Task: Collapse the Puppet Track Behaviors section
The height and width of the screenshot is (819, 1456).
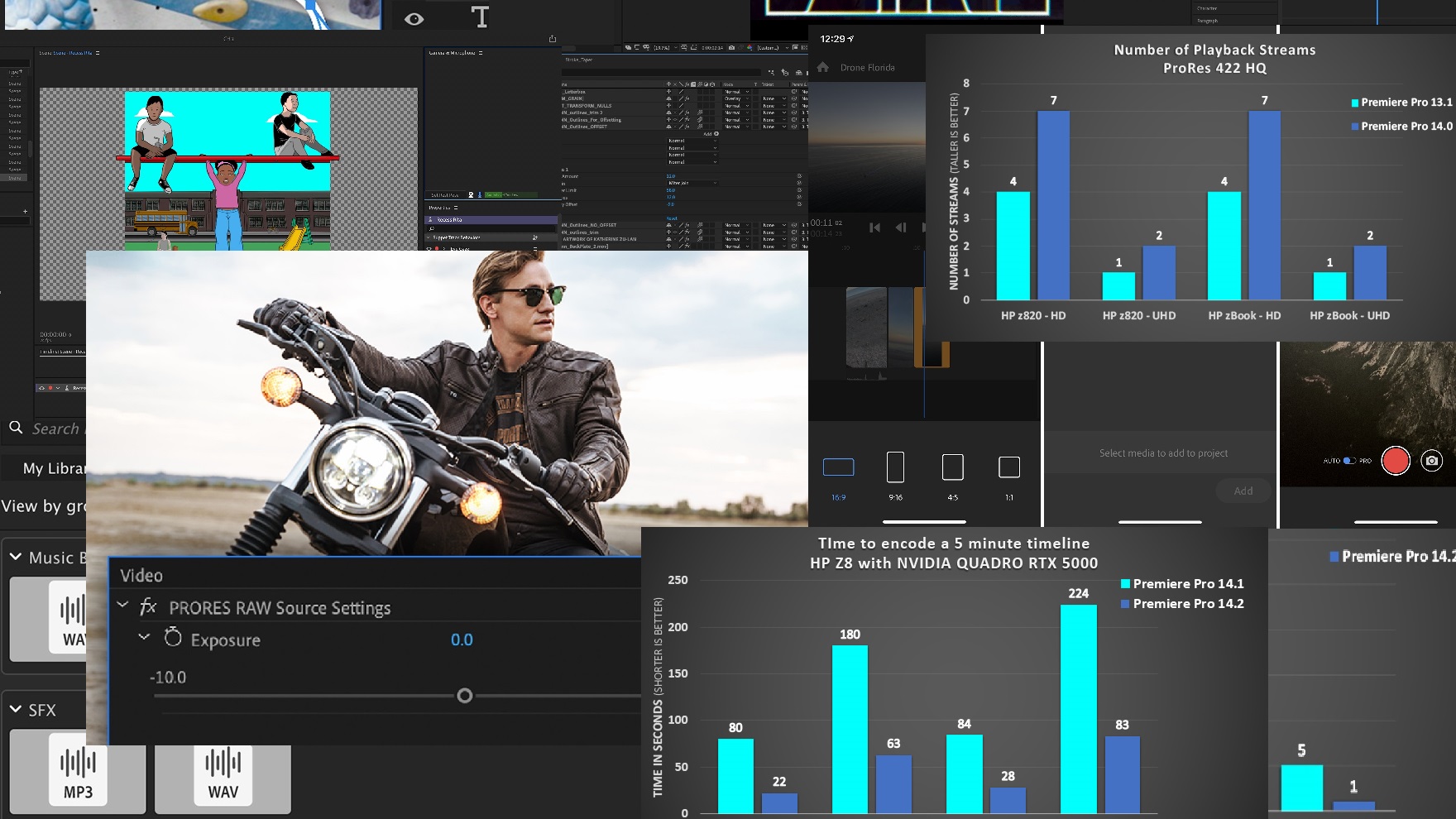Action: click(428, 237)
